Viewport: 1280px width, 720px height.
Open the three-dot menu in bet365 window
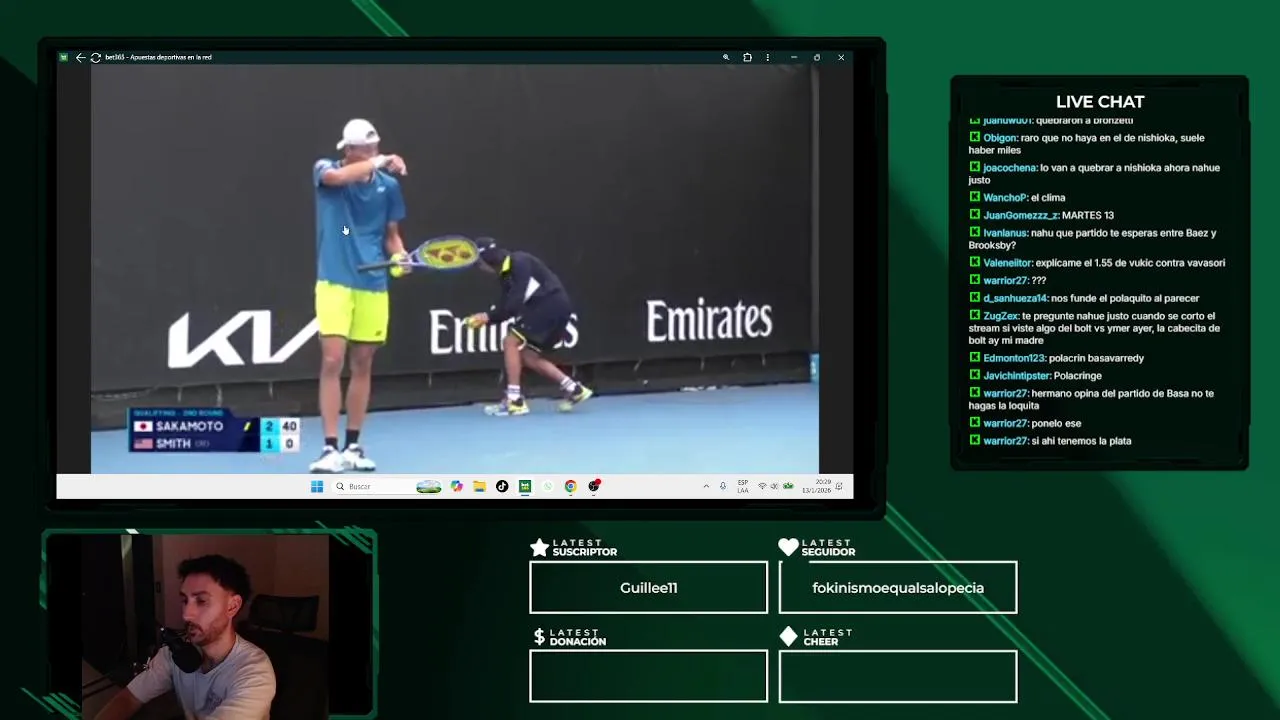[768, 58]
